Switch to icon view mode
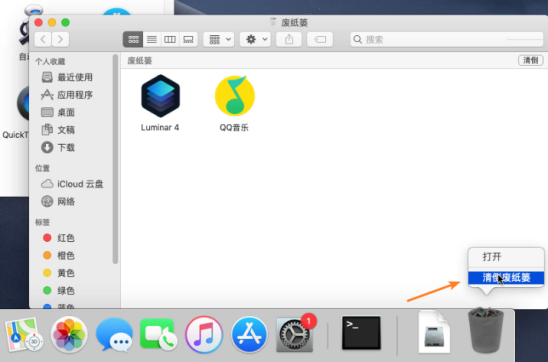 point(133,39)
